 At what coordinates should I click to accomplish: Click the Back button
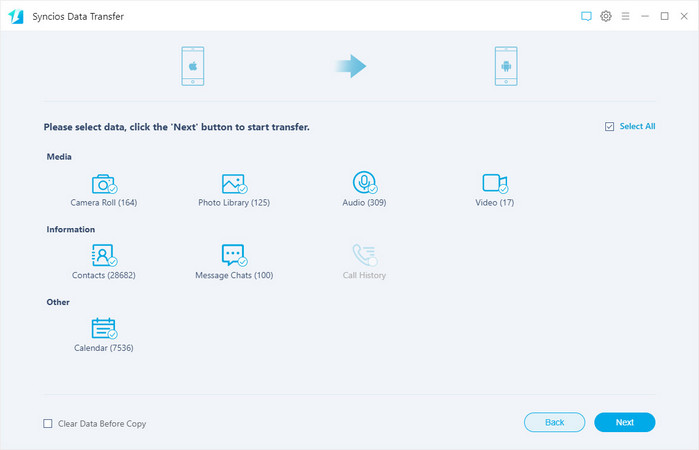(555, 422)
